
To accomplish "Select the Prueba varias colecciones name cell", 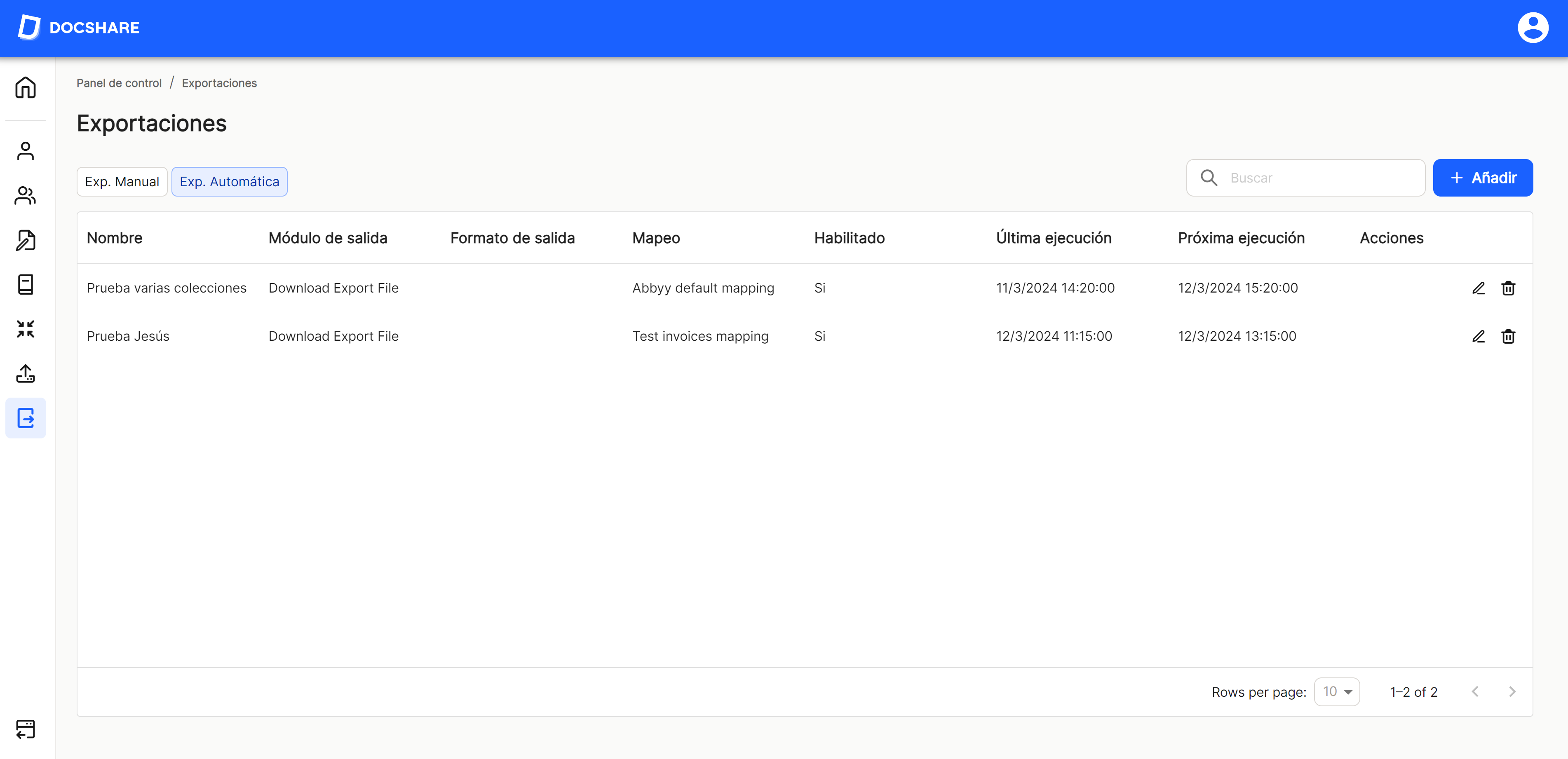I will click(x=166, y=288).
